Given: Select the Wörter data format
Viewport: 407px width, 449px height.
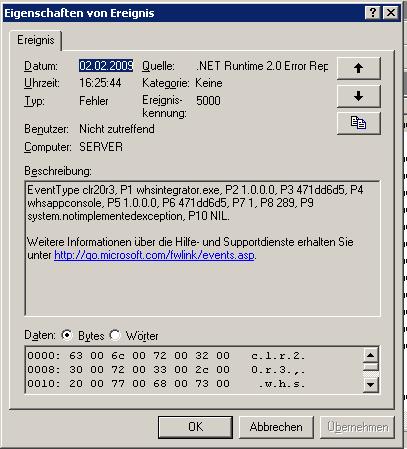Looking at the screenshot, I should 115,335.
